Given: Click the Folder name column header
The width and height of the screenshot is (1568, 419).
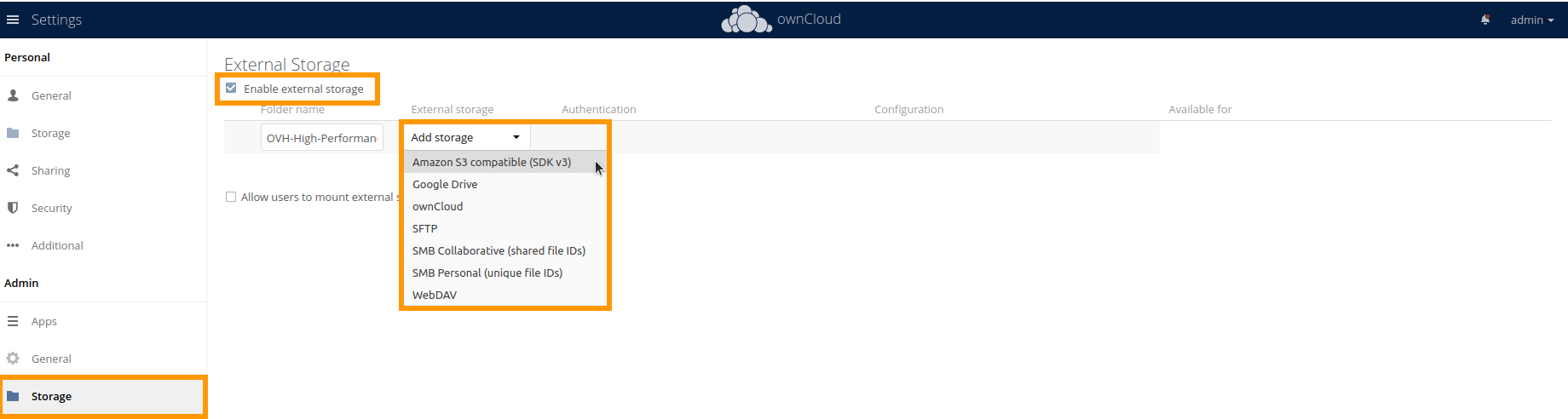Looking at the screenshot, I should click(x=292, y=109).
